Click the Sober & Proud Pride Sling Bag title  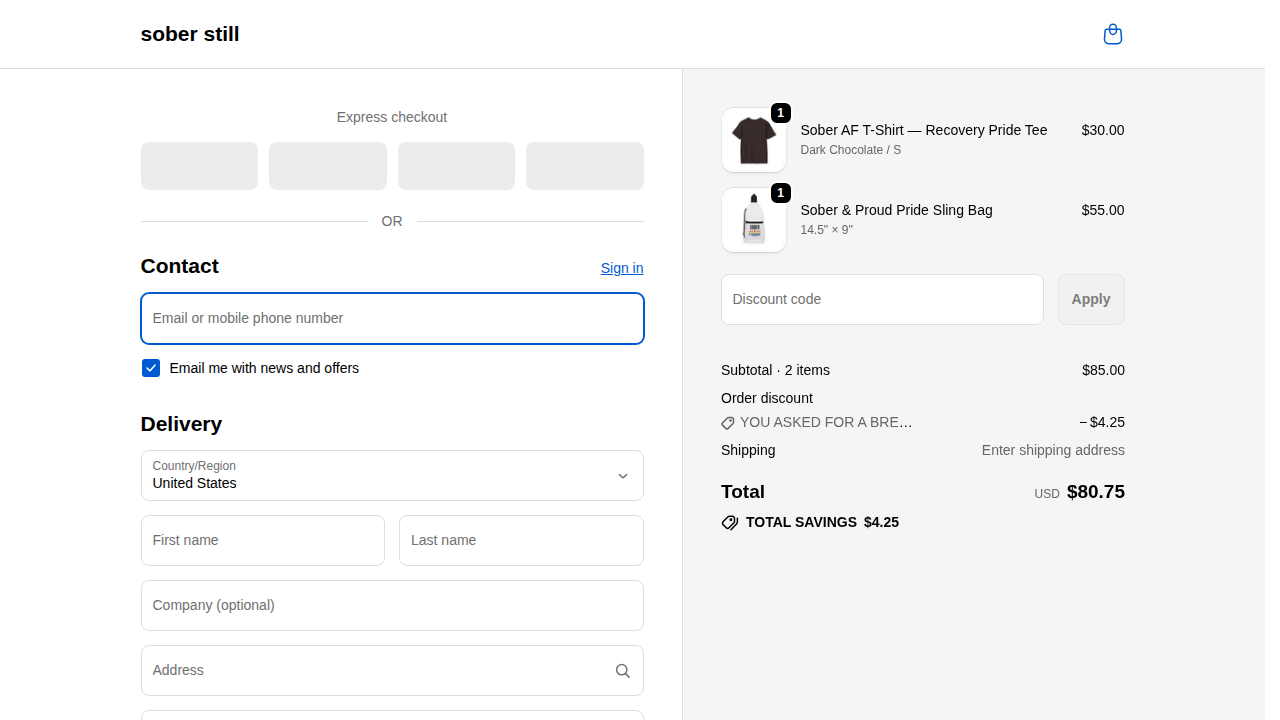click(897, 210)
